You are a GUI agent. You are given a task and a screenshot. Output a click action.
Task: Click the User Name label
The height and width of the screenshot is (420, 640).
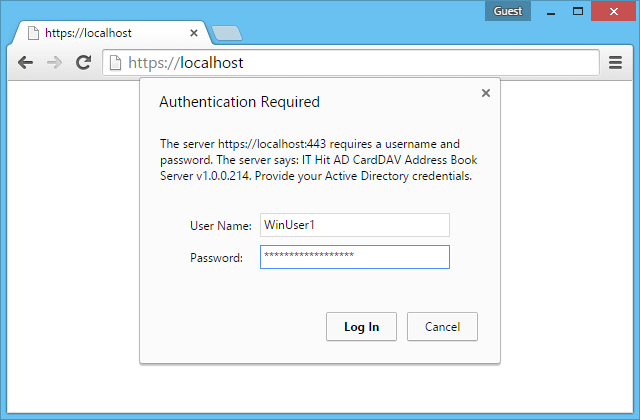221,226
